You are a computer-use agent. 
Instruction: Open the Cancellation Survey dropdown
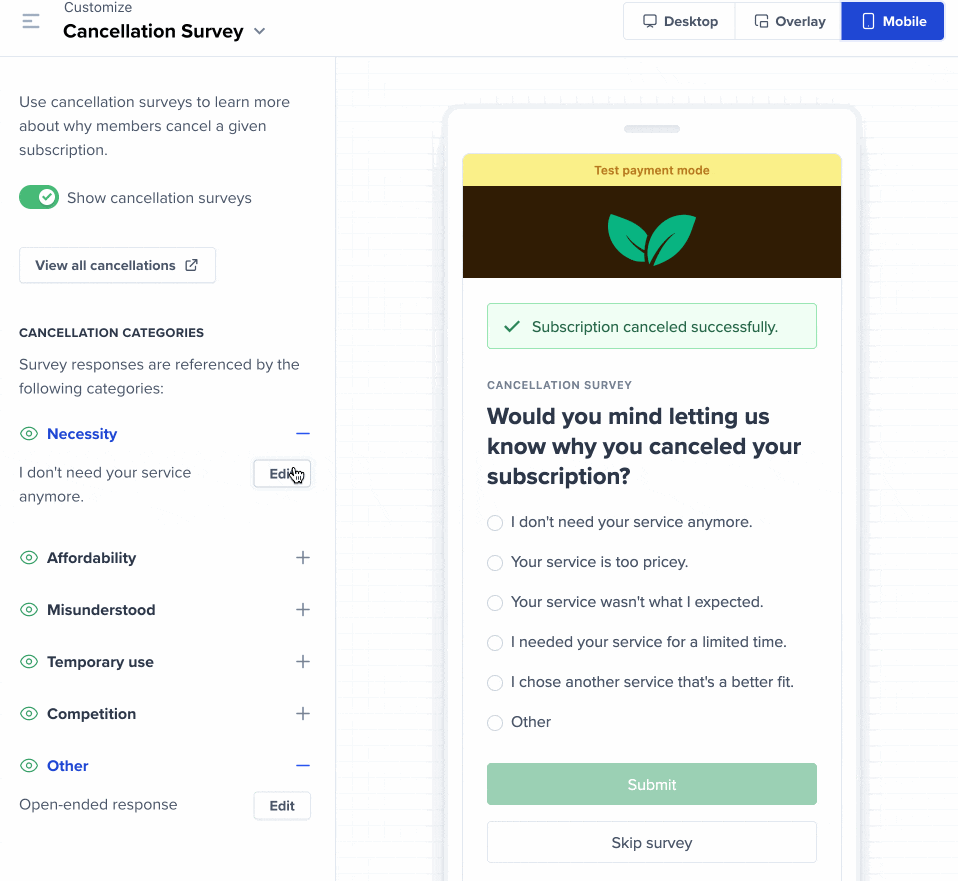click(260, 31)
